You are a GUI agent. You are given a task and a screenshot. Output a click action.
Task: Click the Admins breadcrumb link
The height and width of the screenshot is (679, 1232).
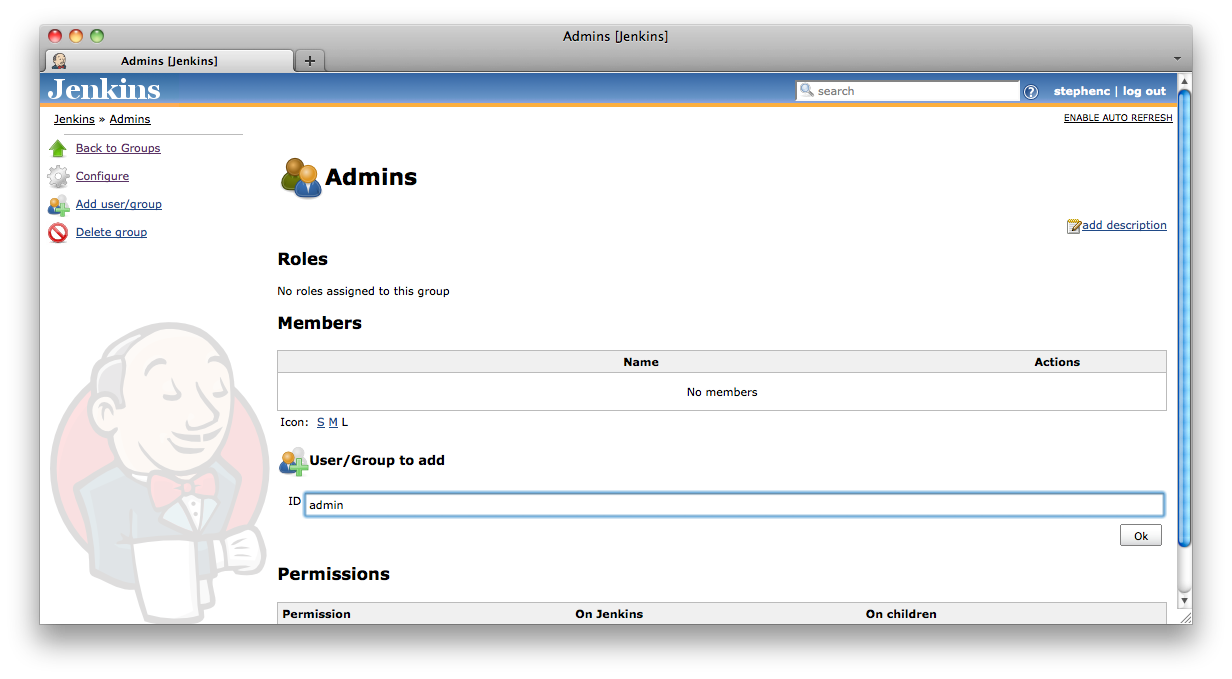(130, 119)
